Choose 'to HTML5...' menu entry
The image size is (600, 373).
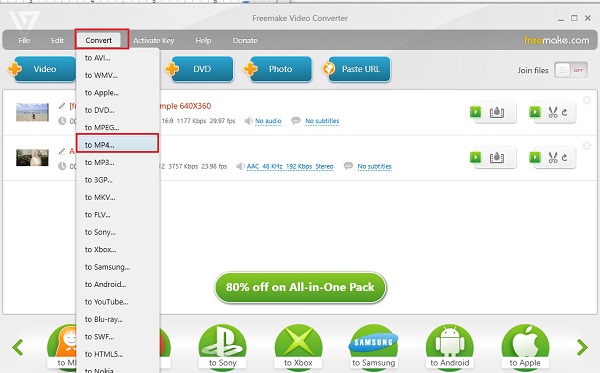pyautogui.click(x=117, y=354)
